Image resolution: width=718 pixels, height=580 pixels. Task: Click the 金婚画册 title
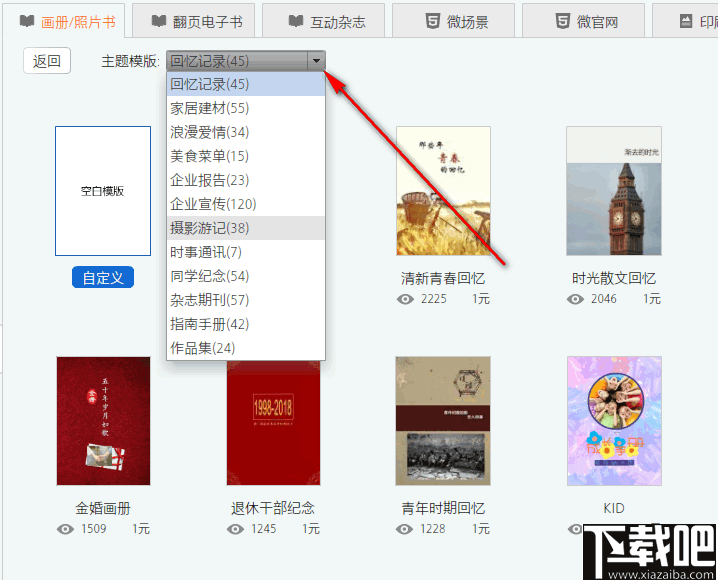tap(103, 508)
